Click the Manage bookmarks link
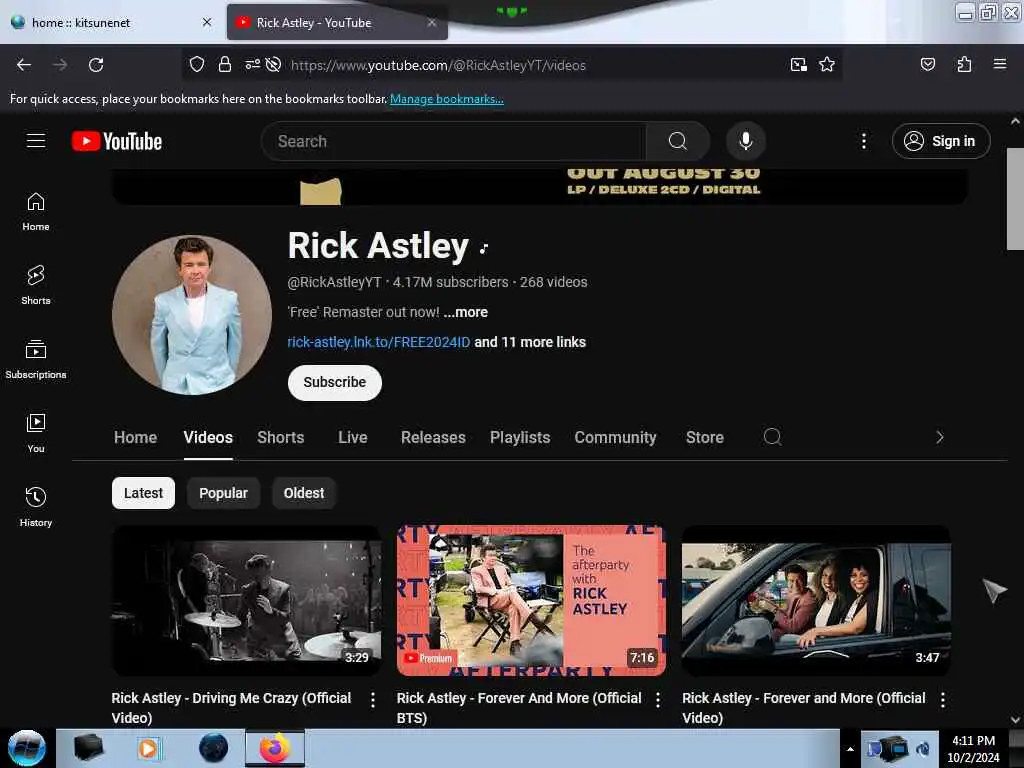 tap(447, 99)
